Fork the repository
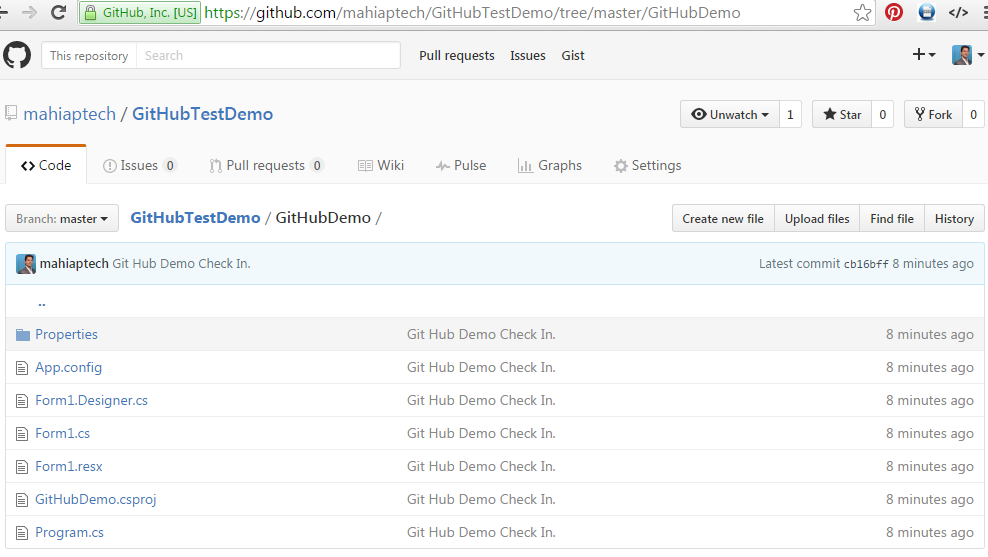The width and height of the screenshot is (988, 557). (933, 115)
